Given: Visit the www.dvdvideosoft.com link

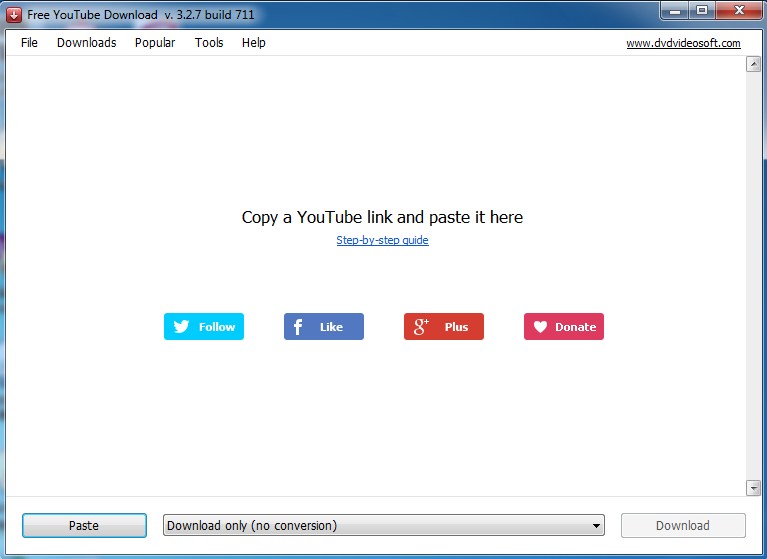Looking at the screenshot, I should pyautogui.click(x=683, y=43).
